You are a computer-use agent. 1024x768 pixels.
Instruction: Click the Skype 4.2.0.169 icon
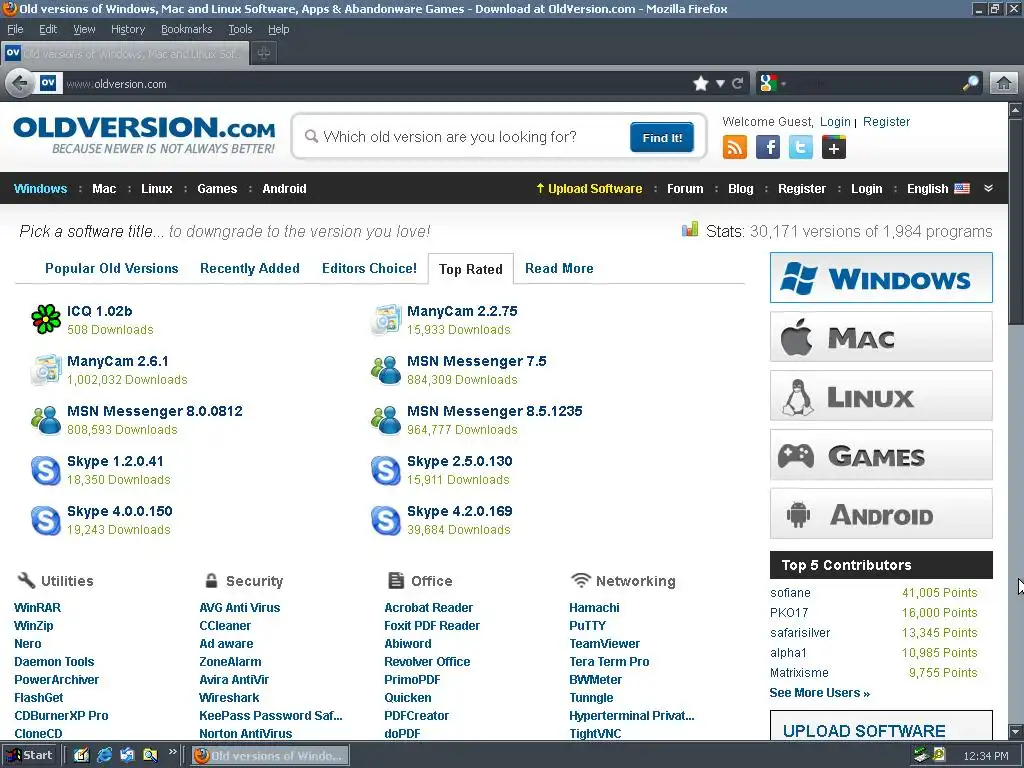pos(386,520)
